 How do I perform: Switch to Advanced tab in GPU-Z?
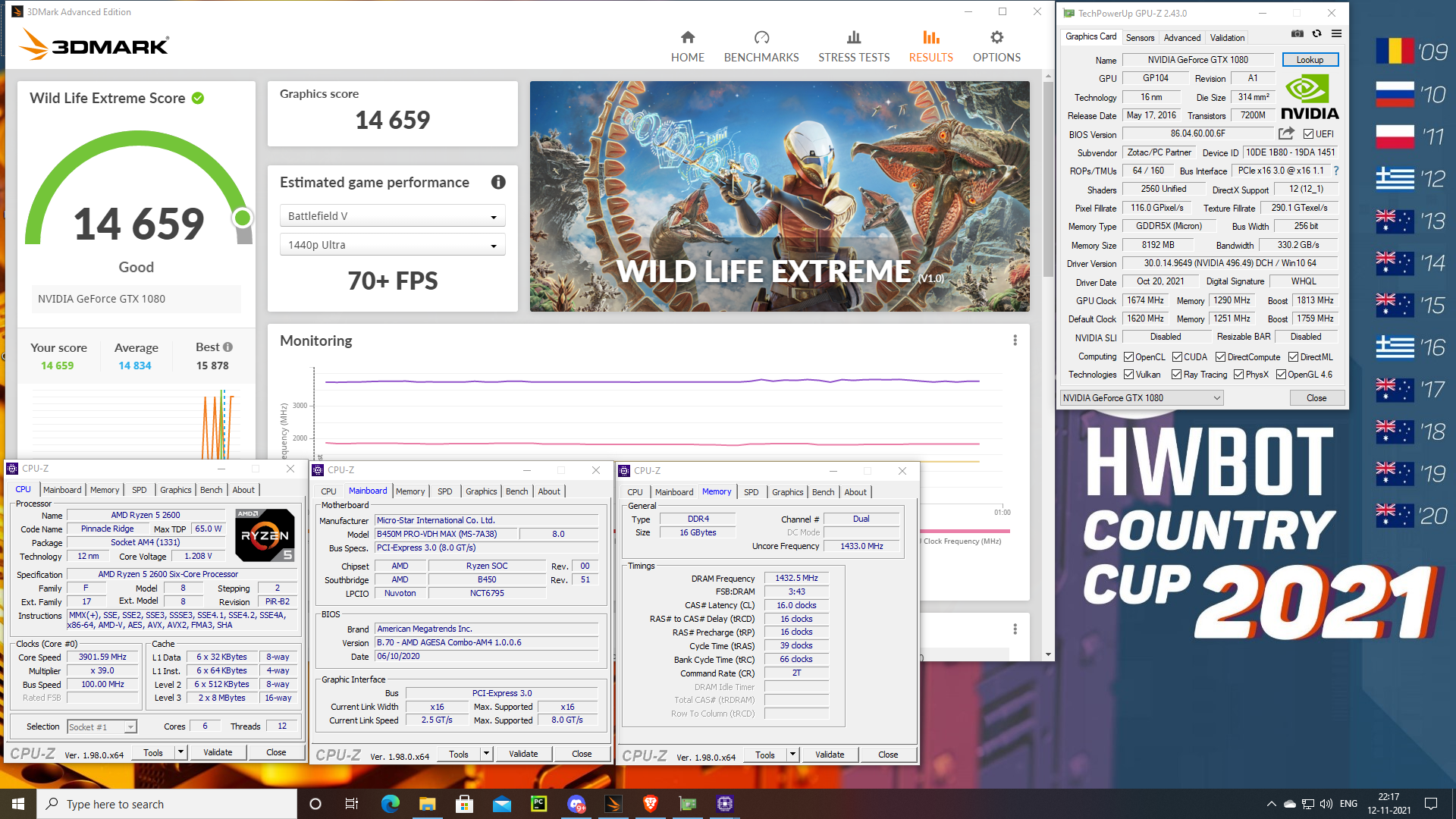point(1181,37)
